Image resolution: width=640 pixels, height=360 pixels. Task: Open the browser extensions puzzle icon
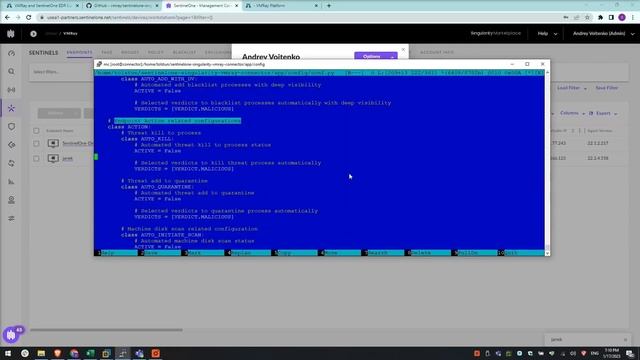[600, 18]
